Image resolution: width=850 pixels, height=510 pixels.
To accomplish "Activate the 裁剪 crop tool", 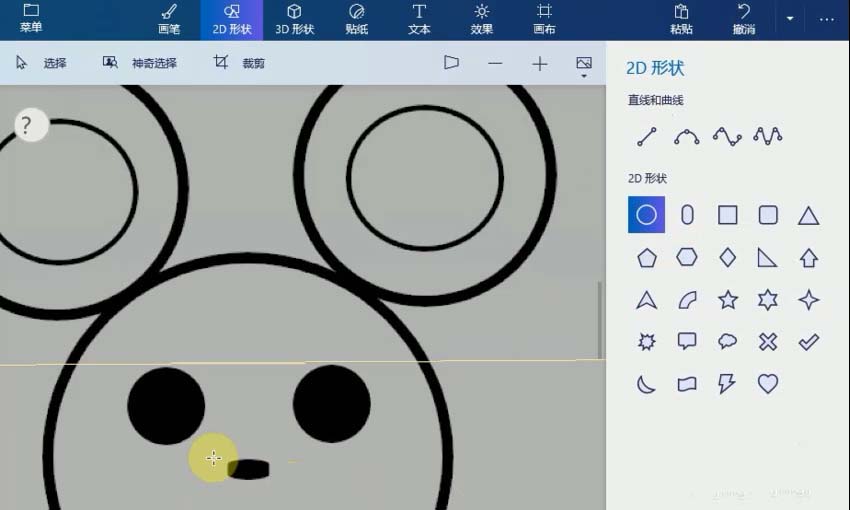I will click(239, 63).
